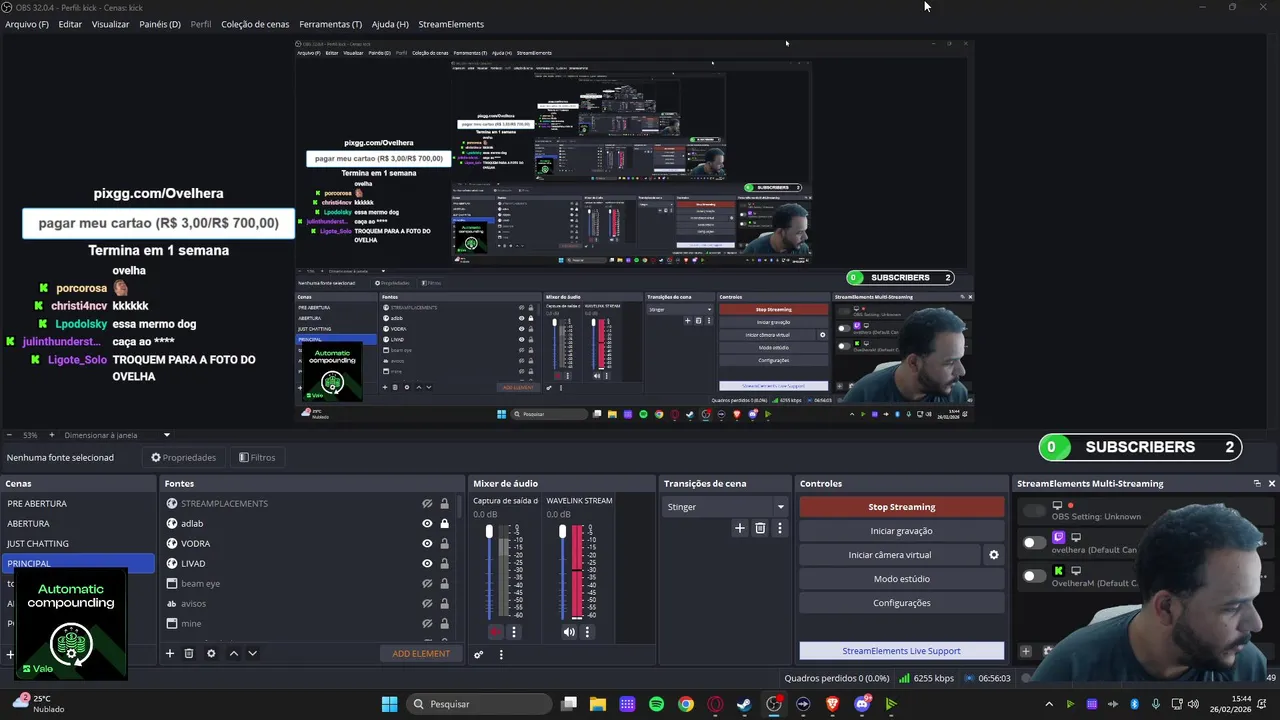The image size is (1280, 720).
Task: Open the Propriedades source properties button
Action: [184, 457]
